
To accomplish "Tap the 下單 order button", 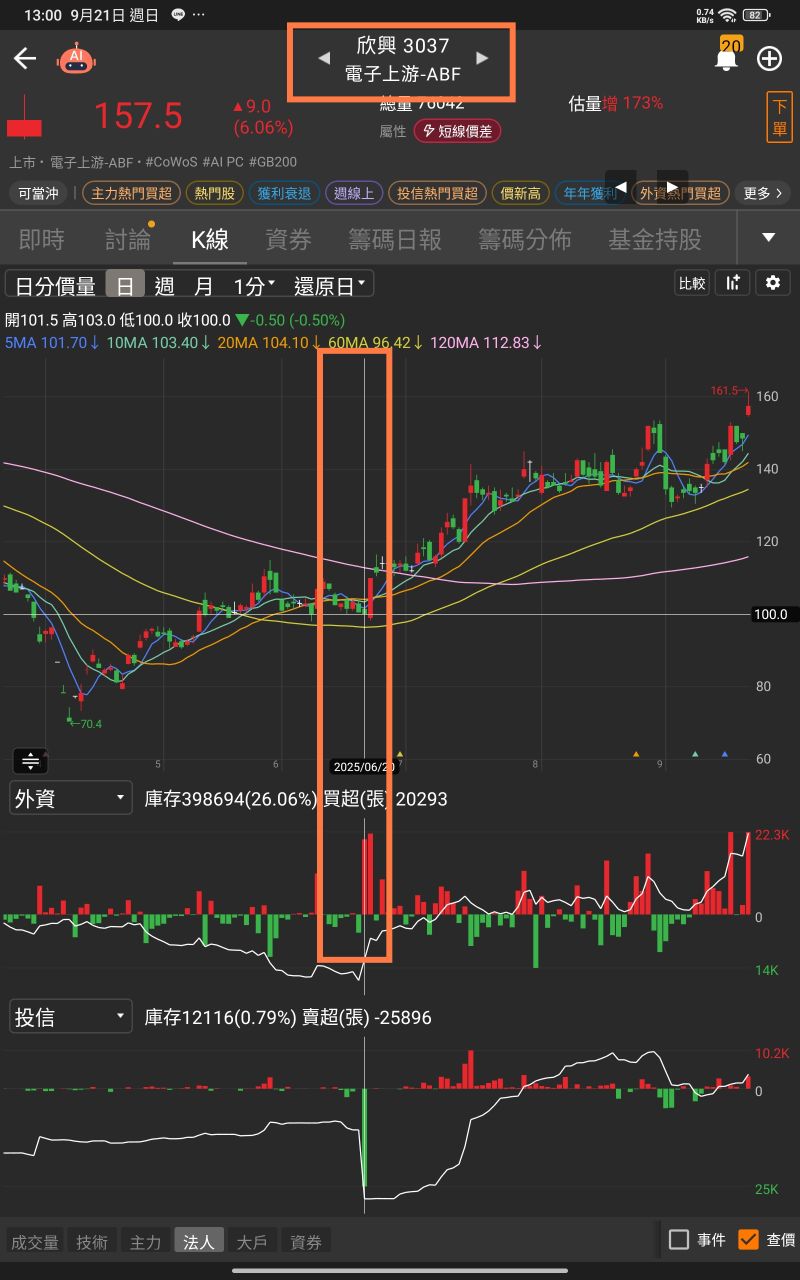I will click(779, 118).
